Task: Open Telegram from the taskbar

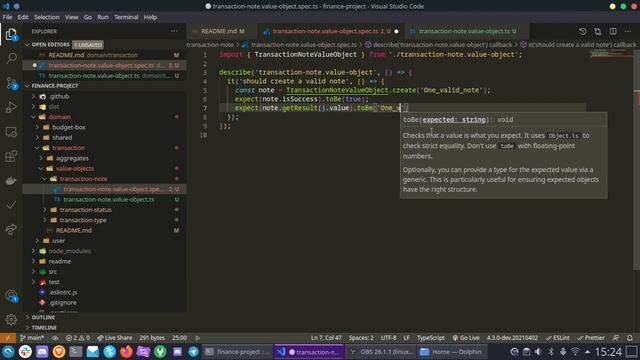Action: coord(193,351)
